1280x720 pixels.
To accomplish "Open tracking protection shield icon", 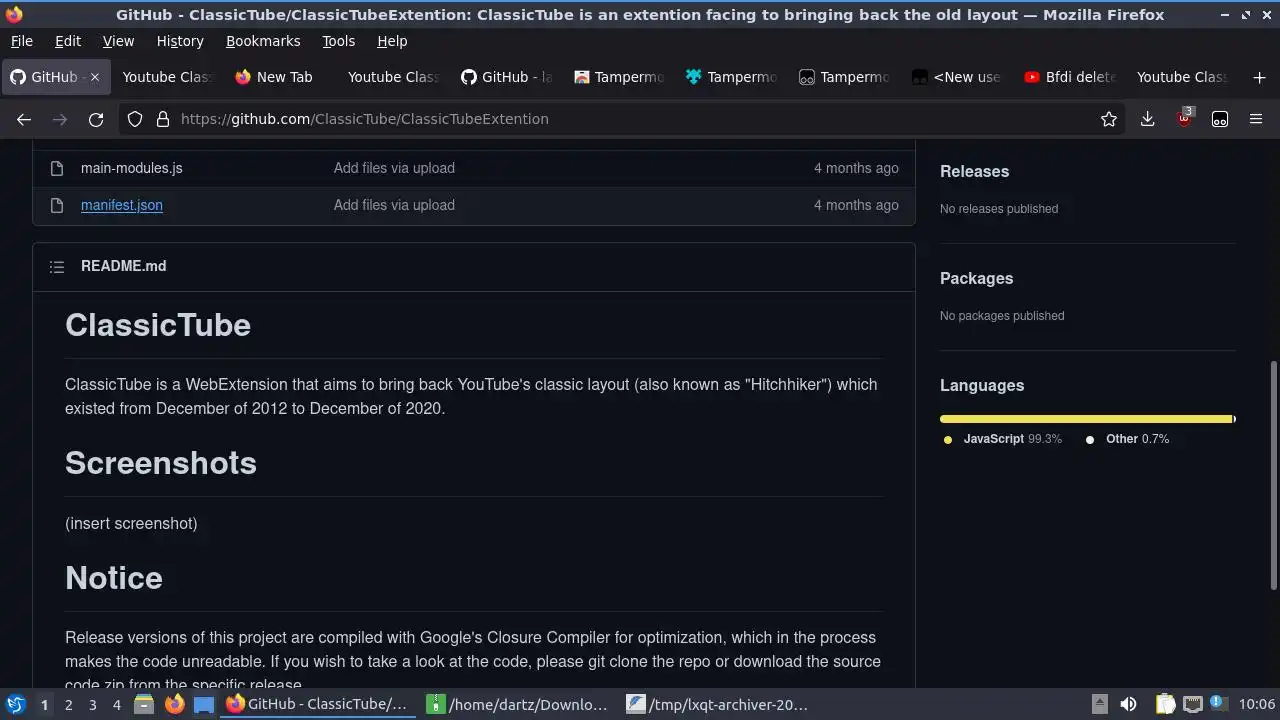I will tap(135, 119).
